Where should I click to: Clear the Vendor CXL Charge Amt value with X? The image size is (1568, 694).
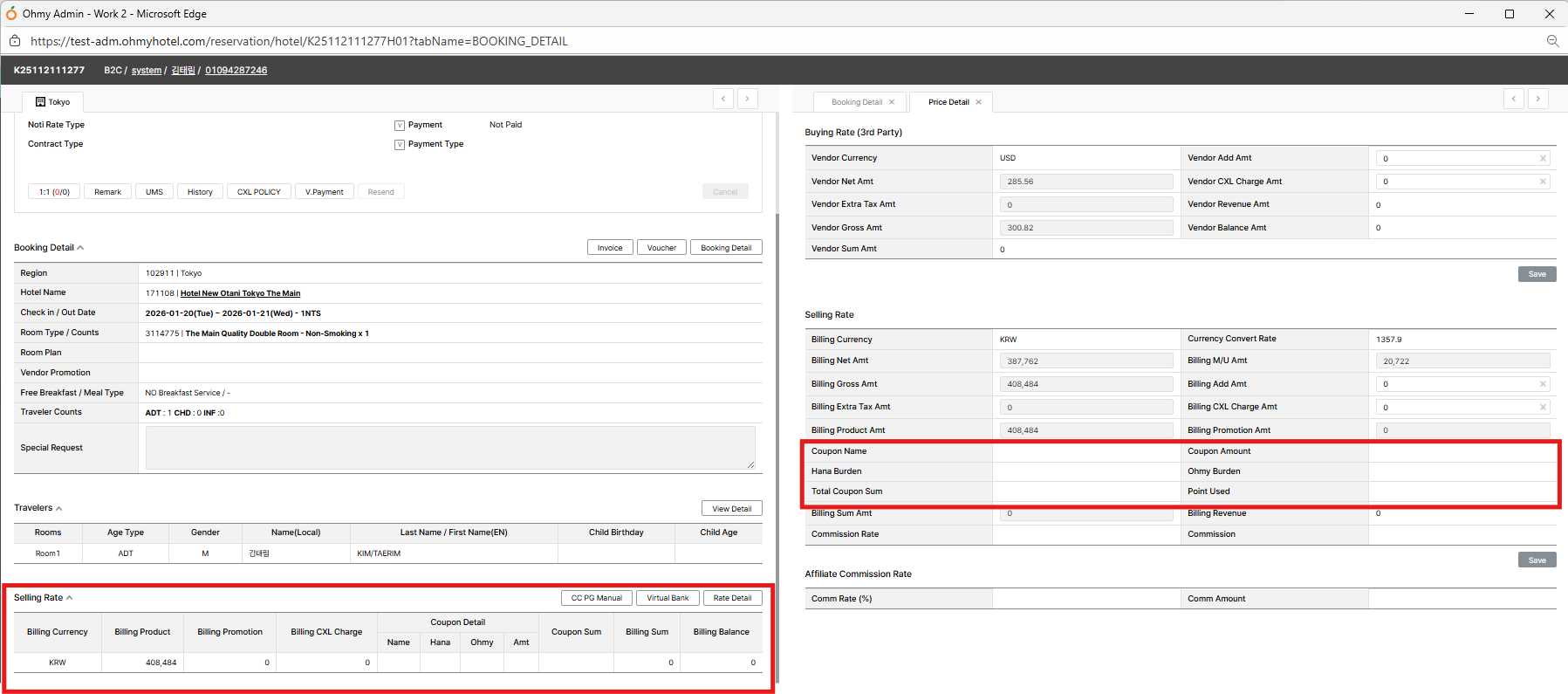(x=1543, y=182)
